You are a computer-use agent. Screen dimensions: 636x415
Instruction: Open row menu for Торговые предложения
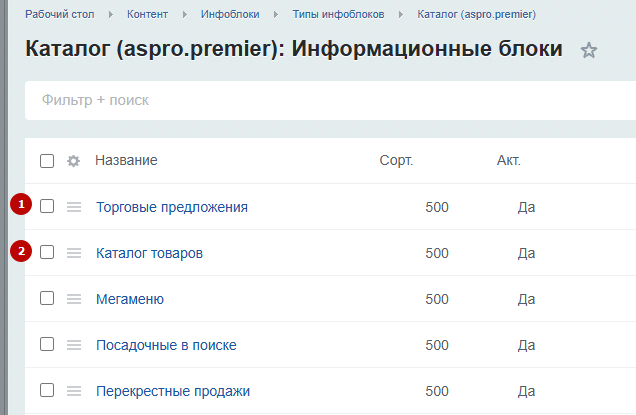coord(74,207)
